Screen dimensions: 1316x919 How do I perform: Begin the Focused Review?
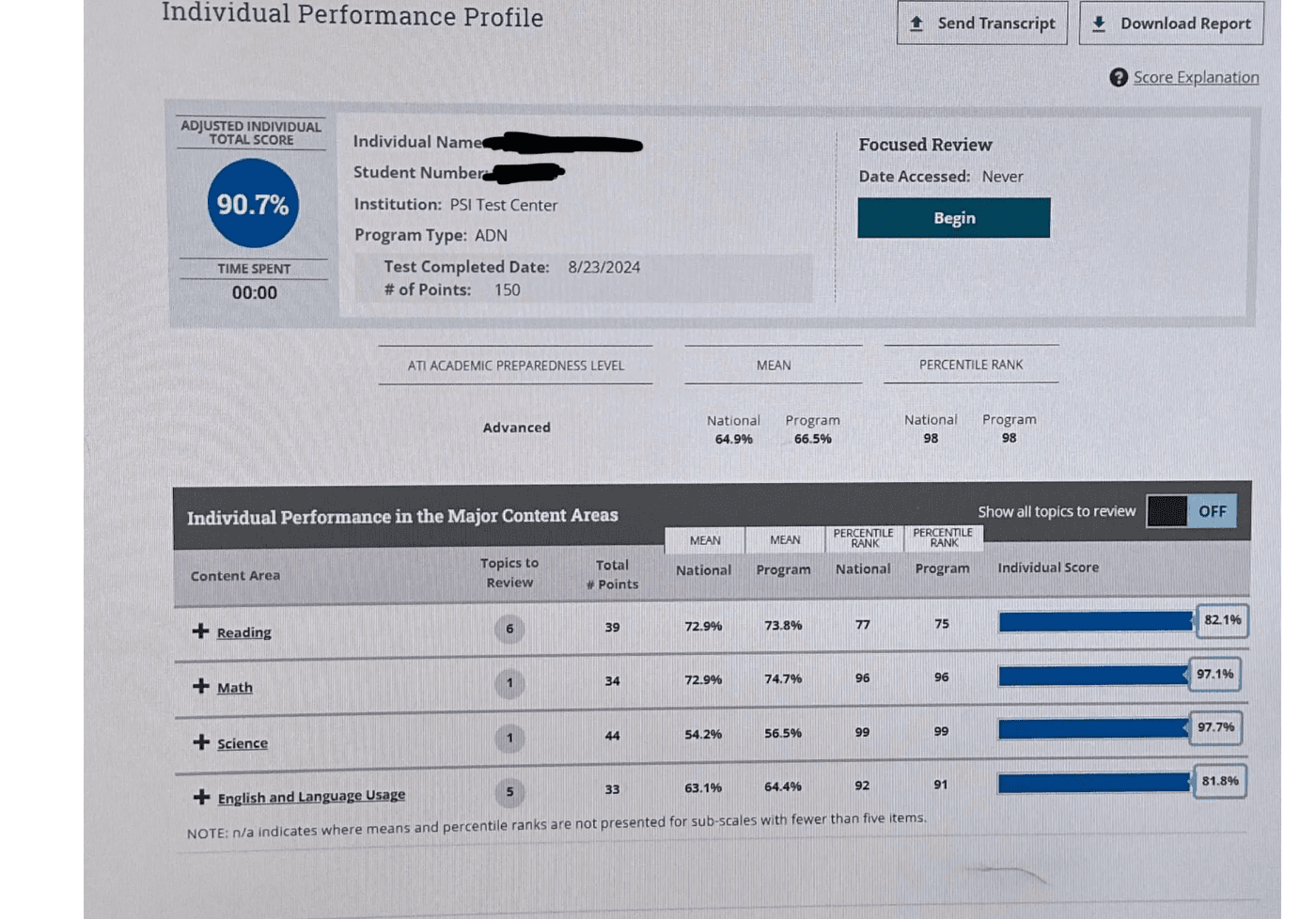coord(953,218)
